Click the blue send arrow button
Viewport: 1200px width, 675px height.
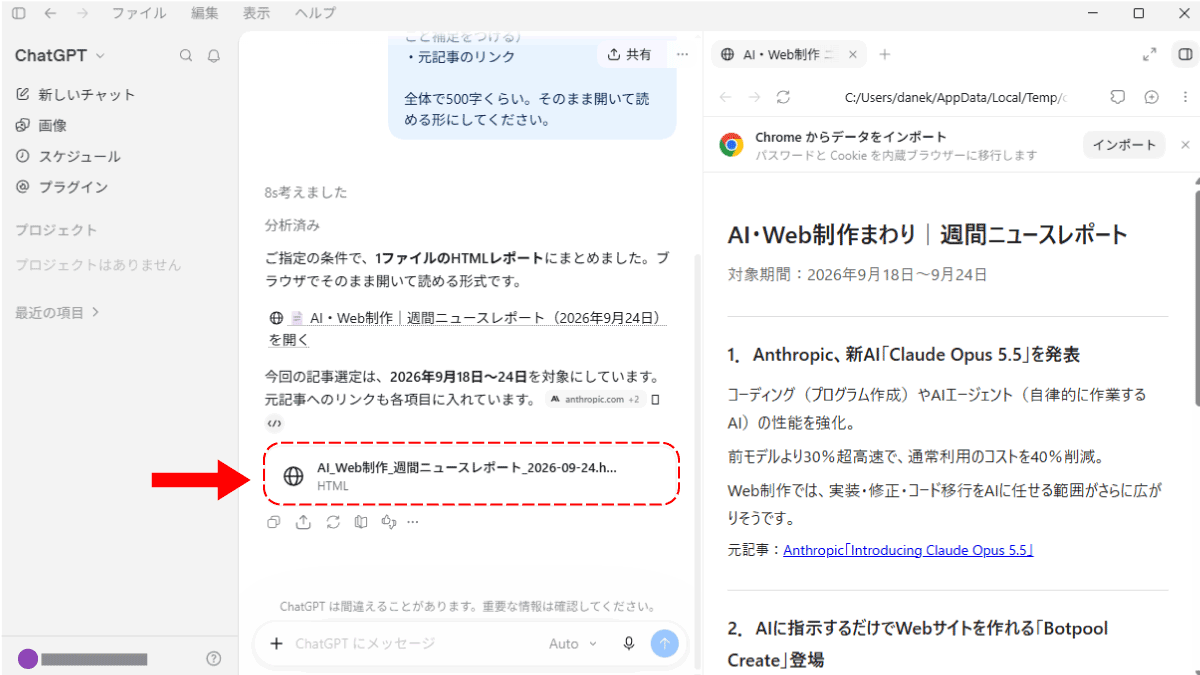(x=664, y=644)
